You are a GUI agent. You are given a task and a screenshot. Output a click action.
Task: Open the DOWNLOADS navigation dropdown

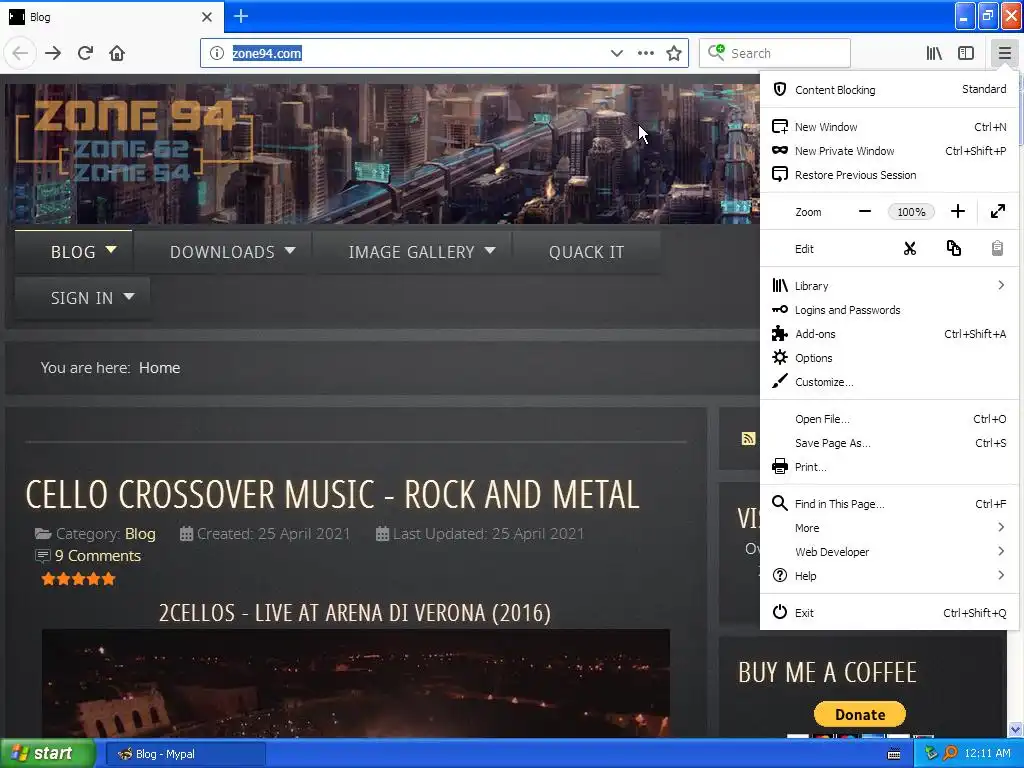tap(223, 251)
